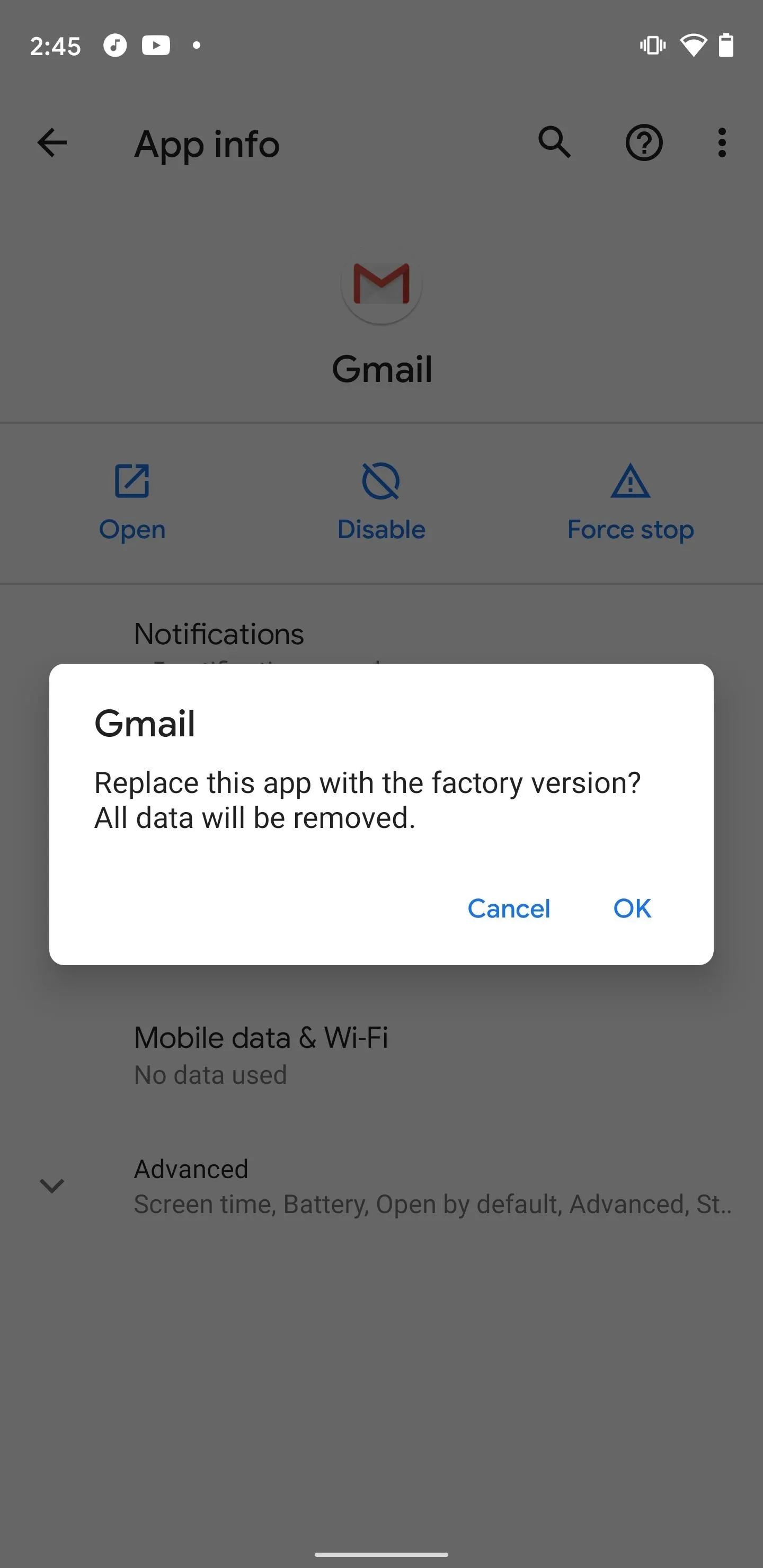Open the help question mark icon

(x=644, y=143)
